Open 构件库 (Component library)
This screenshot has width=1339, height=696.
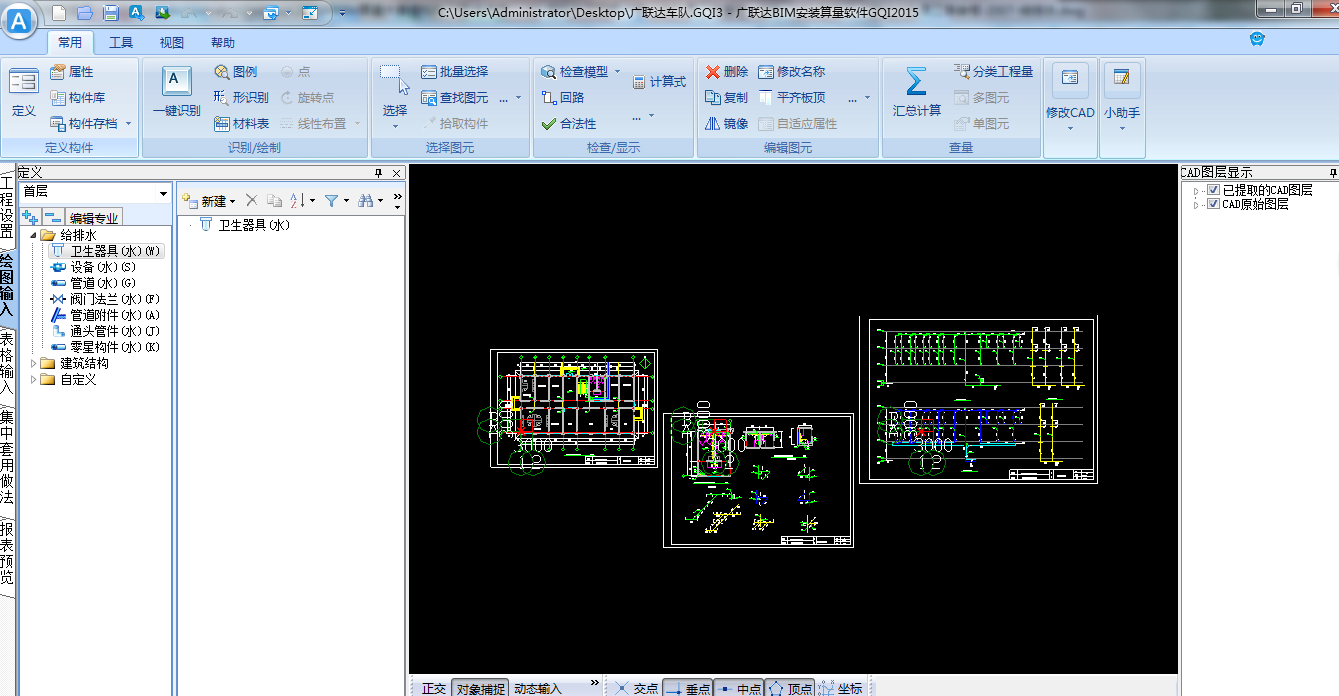click(78, 98)
